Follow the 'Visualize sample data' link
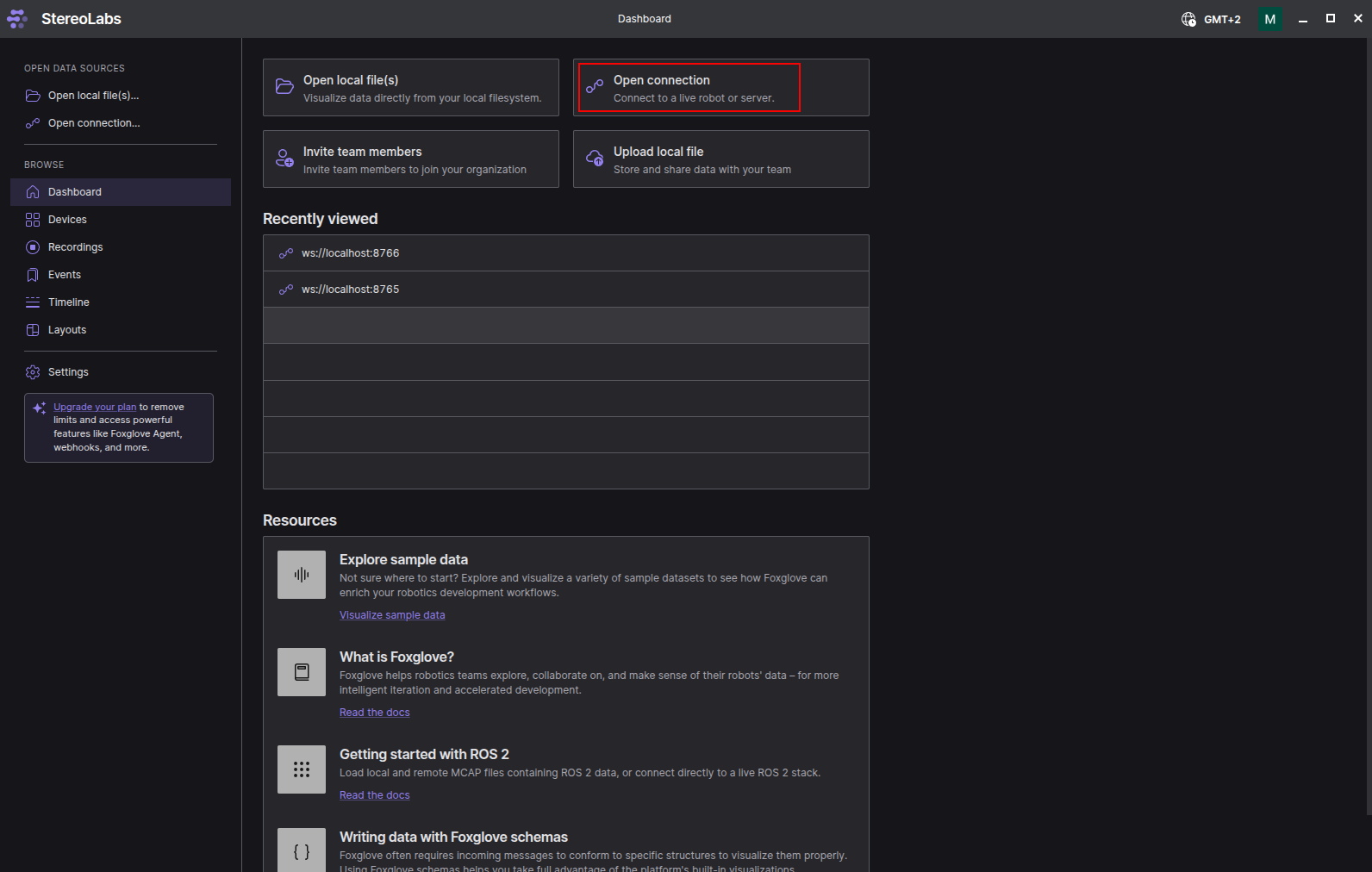Viewport: 1372px width, 872px height. (x=392, y=615)
